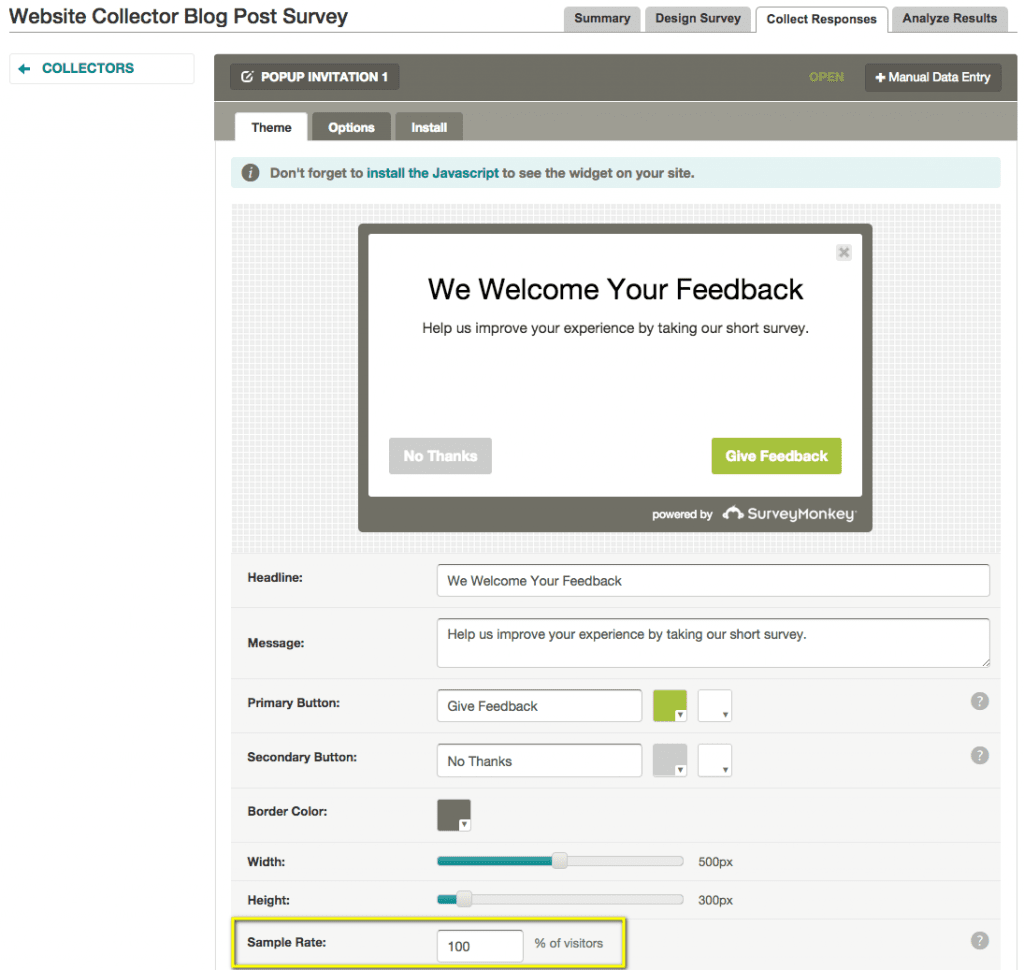1024x970 pixels.
Task: Click the back arrow next to COLLECTORS
Action: point(25,68)
